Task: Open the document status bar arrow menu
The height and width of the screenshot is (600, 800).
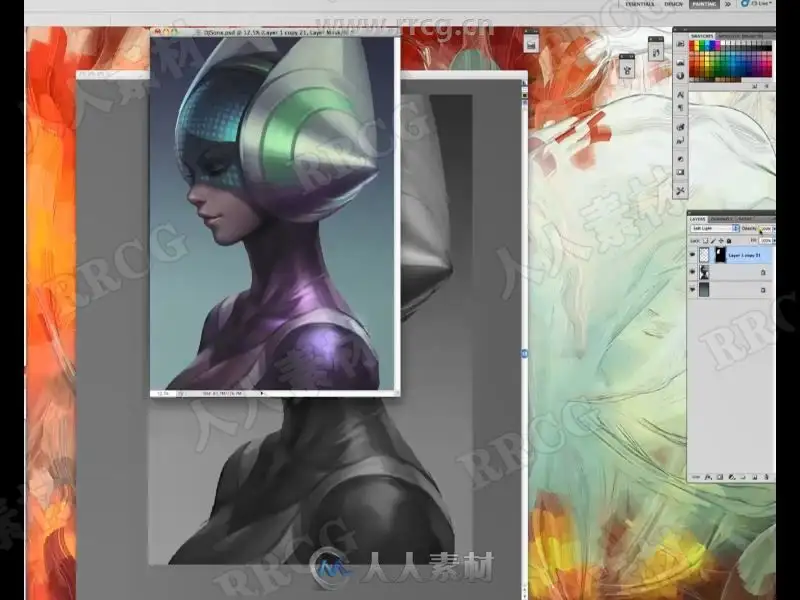Action: coord(262,393)
